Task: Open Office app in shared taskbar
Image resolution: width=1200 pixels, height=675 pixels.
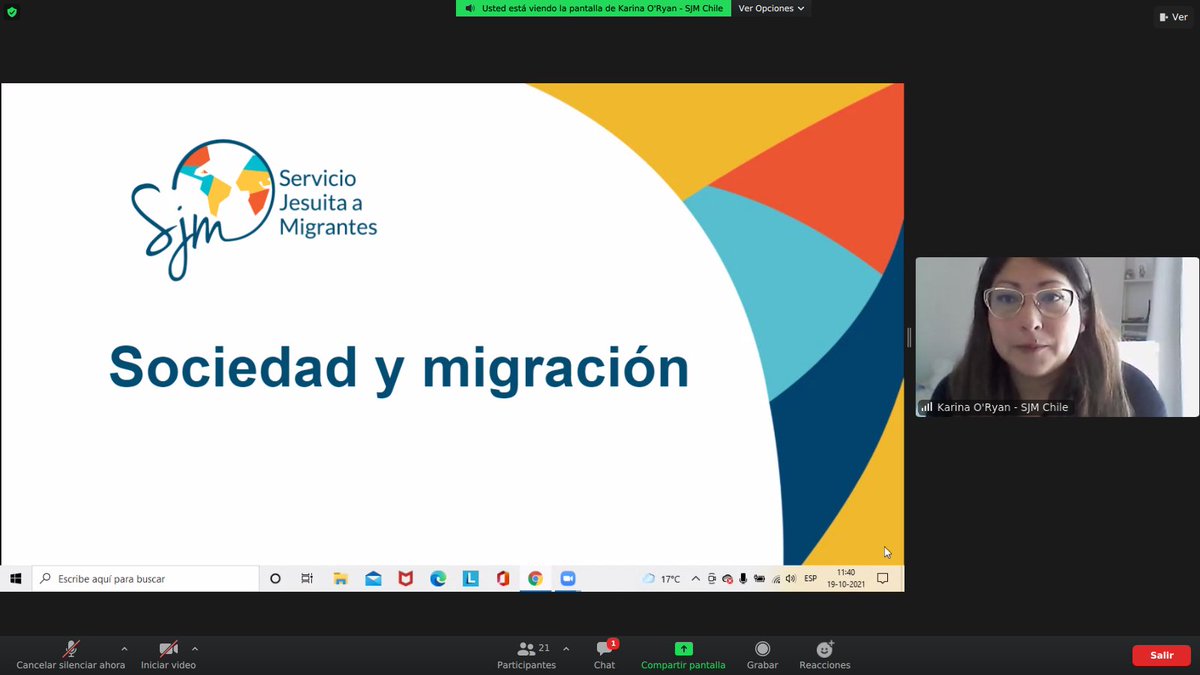Action: tap(503, 578)
